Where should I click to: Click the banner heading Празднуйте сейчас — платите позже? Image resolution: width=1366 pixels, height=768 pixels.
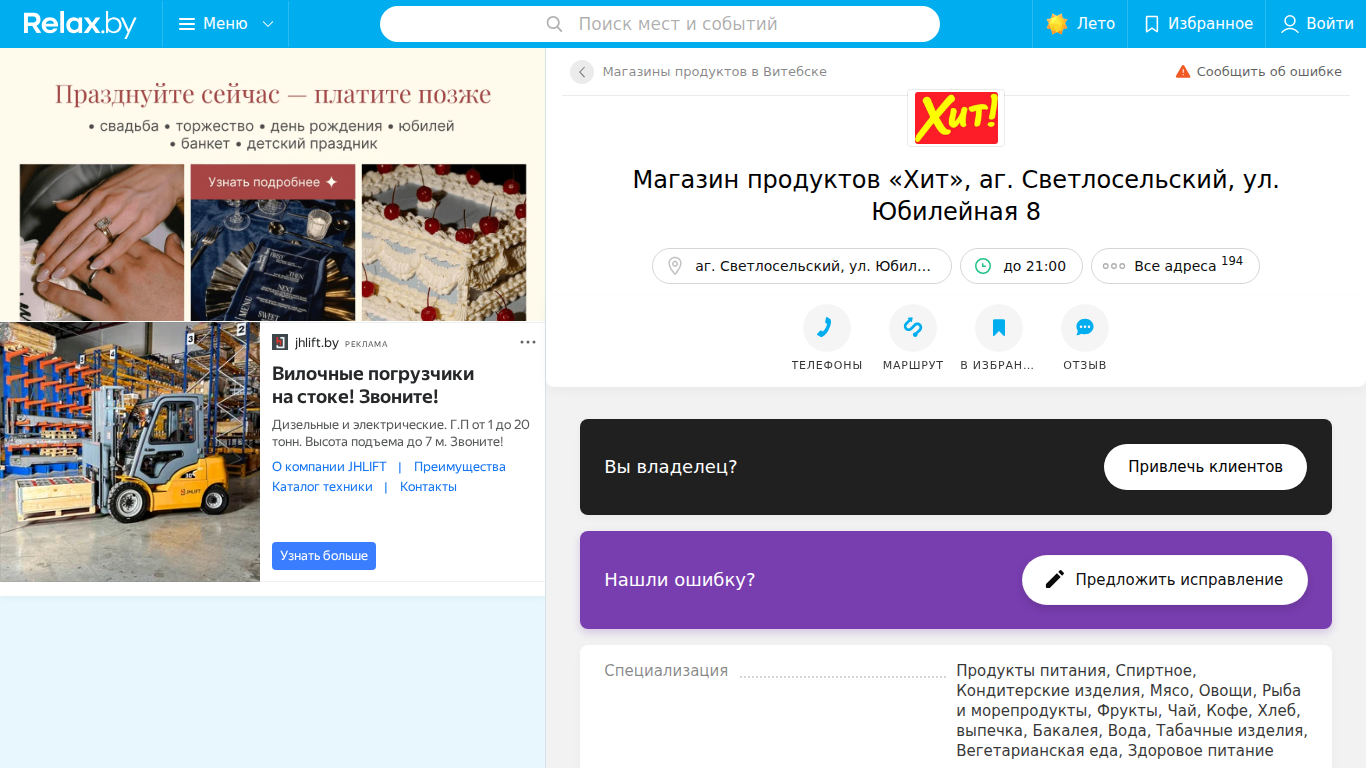(x=273, y=95)
